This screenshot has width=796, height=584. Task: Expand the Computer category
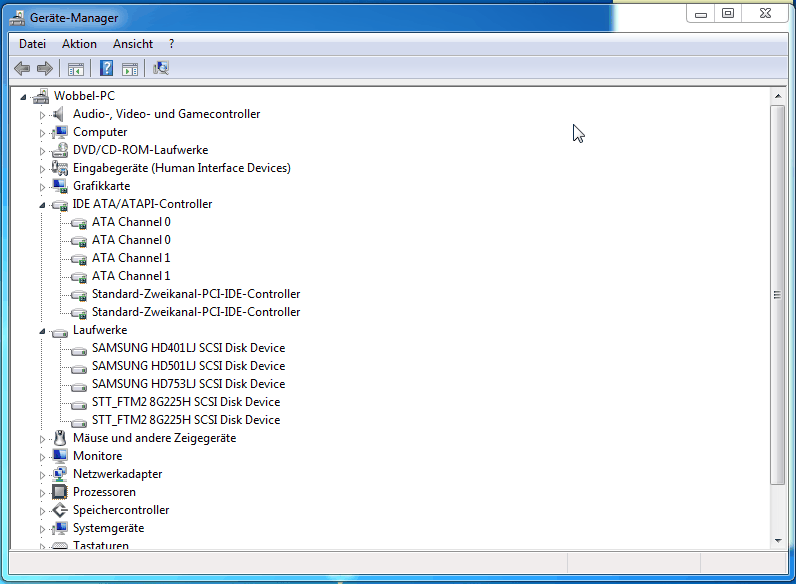(42, 133)
